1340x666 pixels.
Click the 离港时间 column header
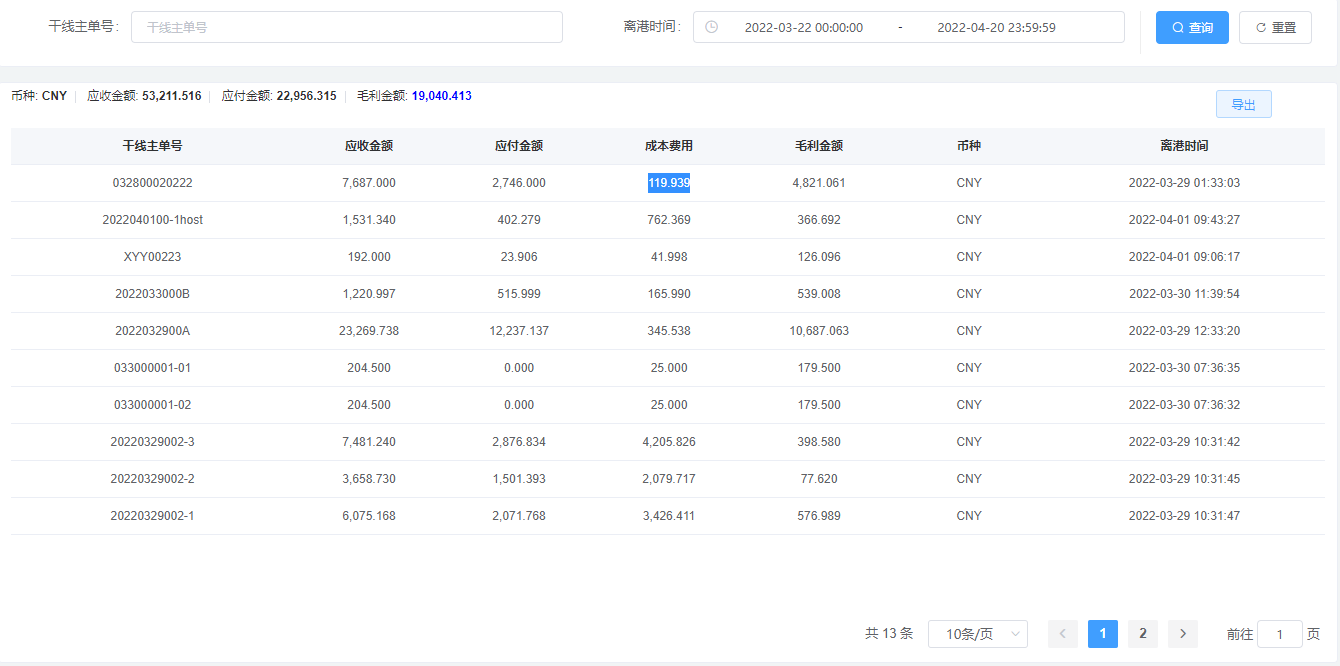click(1184, 146)
